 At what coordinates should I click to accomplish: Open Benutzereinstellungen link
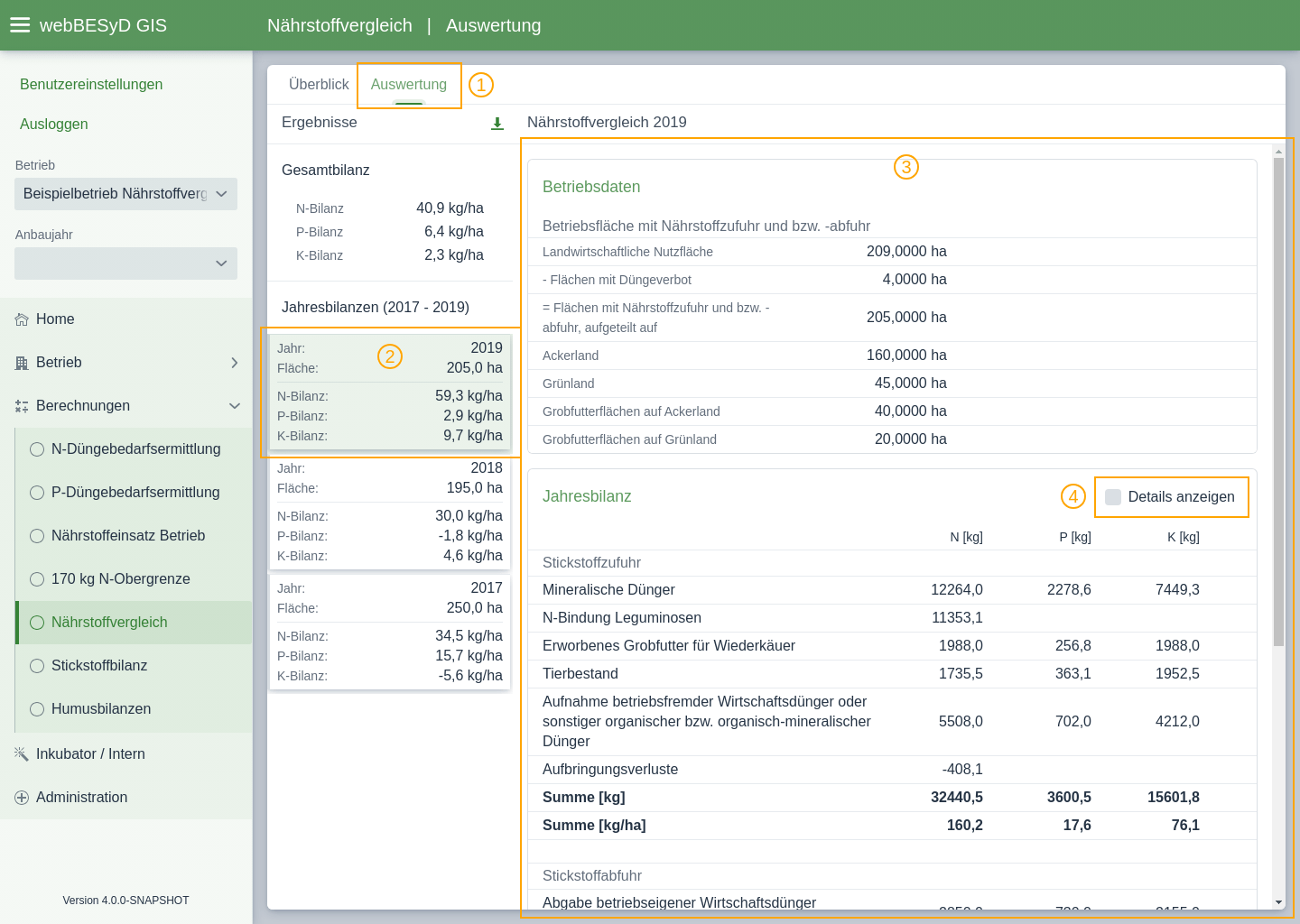(91, 85)
